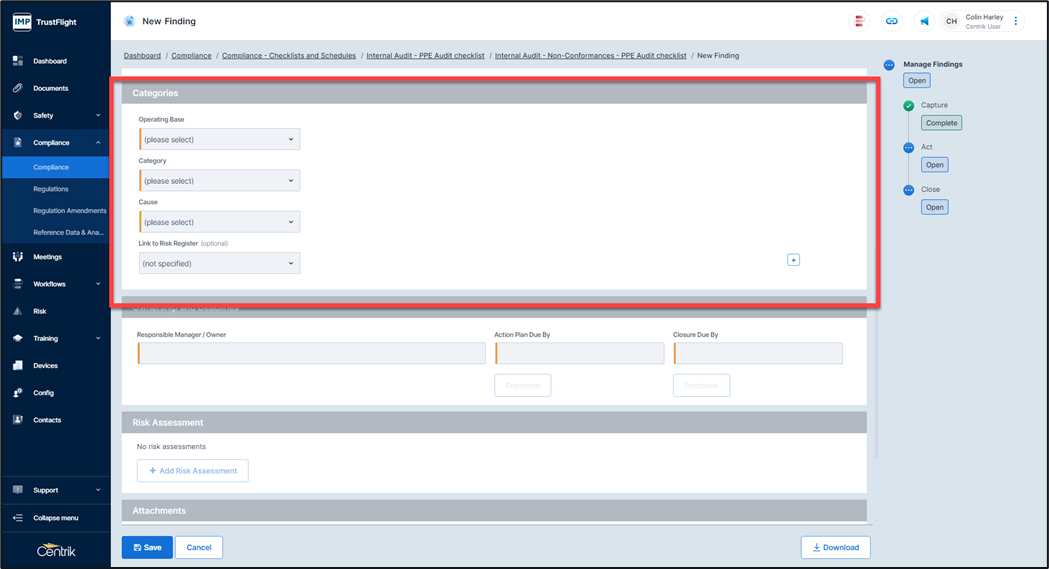Click the Meetings sidebar icon
The image size is (1049, 569).
pyautogui.click(x=18, y=257)
